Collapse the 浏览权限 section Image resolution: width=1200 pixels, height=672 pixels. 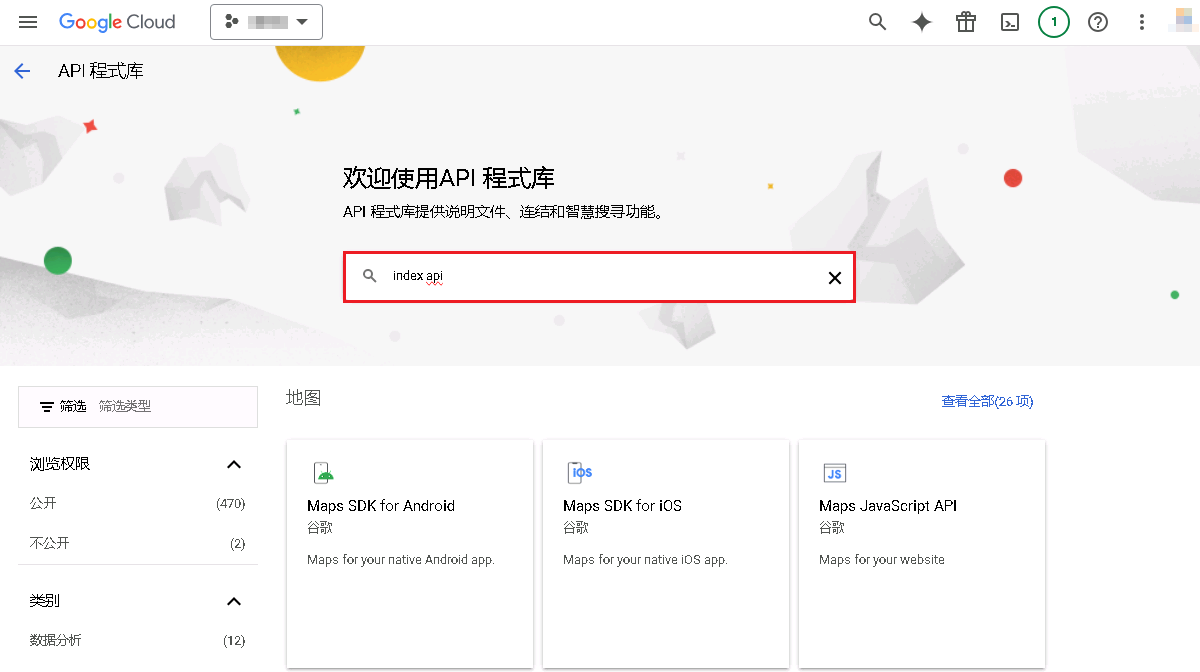click(234, 464)
